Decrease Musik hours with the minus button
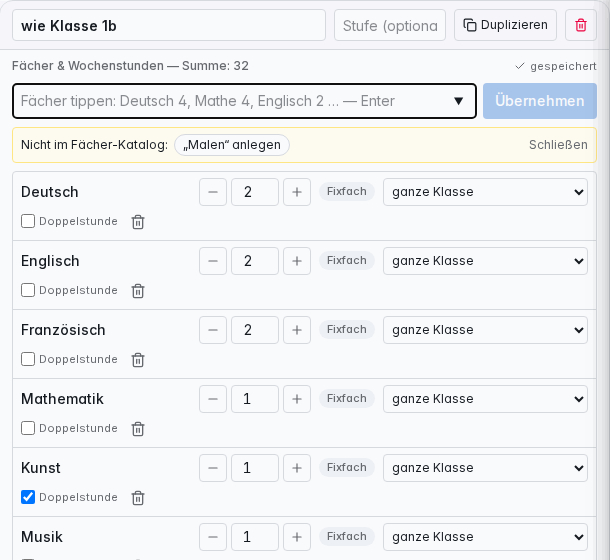This screenshot has height=560, width=610. (x=213, y=537)
